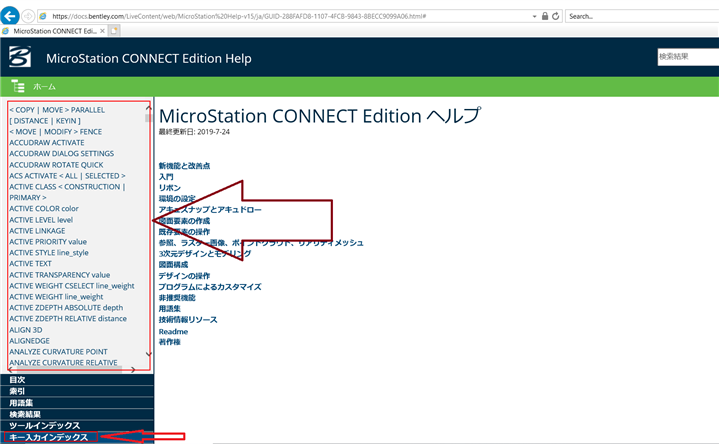Click the refresh page icon
This screenshot has width=719, height=444.
[556, 16]
